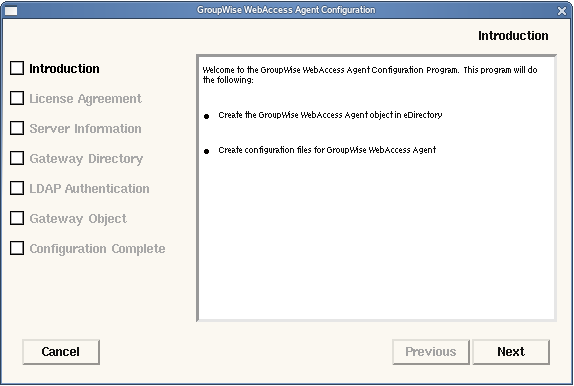The height and width of the screenshot is (386, 574).
Task: Select the License Agreement step label
Action: coord(85,99)
